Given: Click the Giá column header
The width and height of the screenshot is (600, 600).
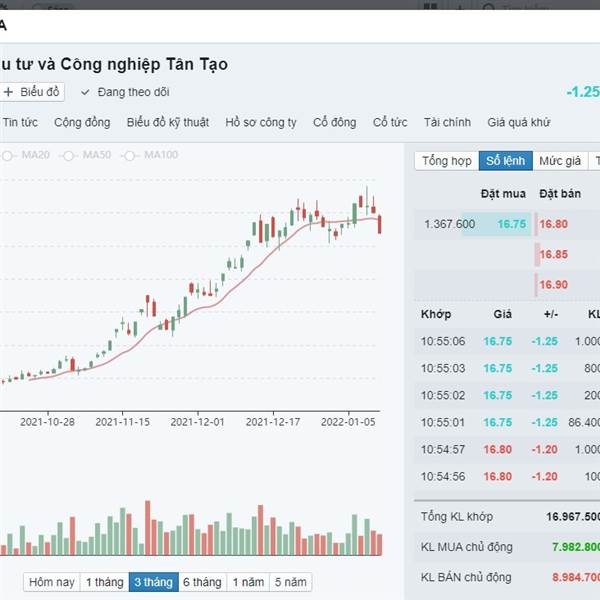Looking at the screenshot, I should pyautogui.click(x=502, y=314).
